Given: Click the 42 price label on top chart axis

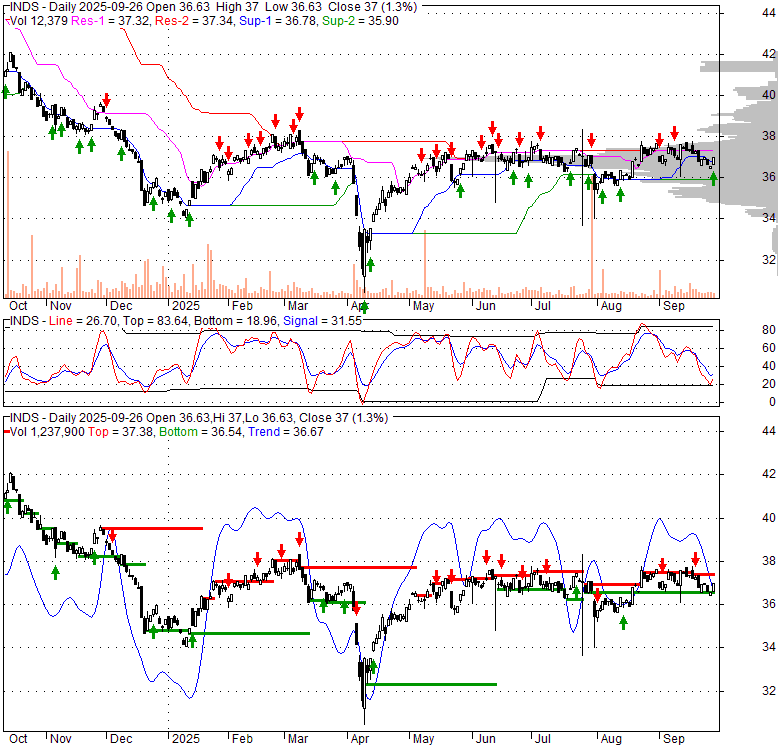Looking at the screenshot, I should pos(769,54).
